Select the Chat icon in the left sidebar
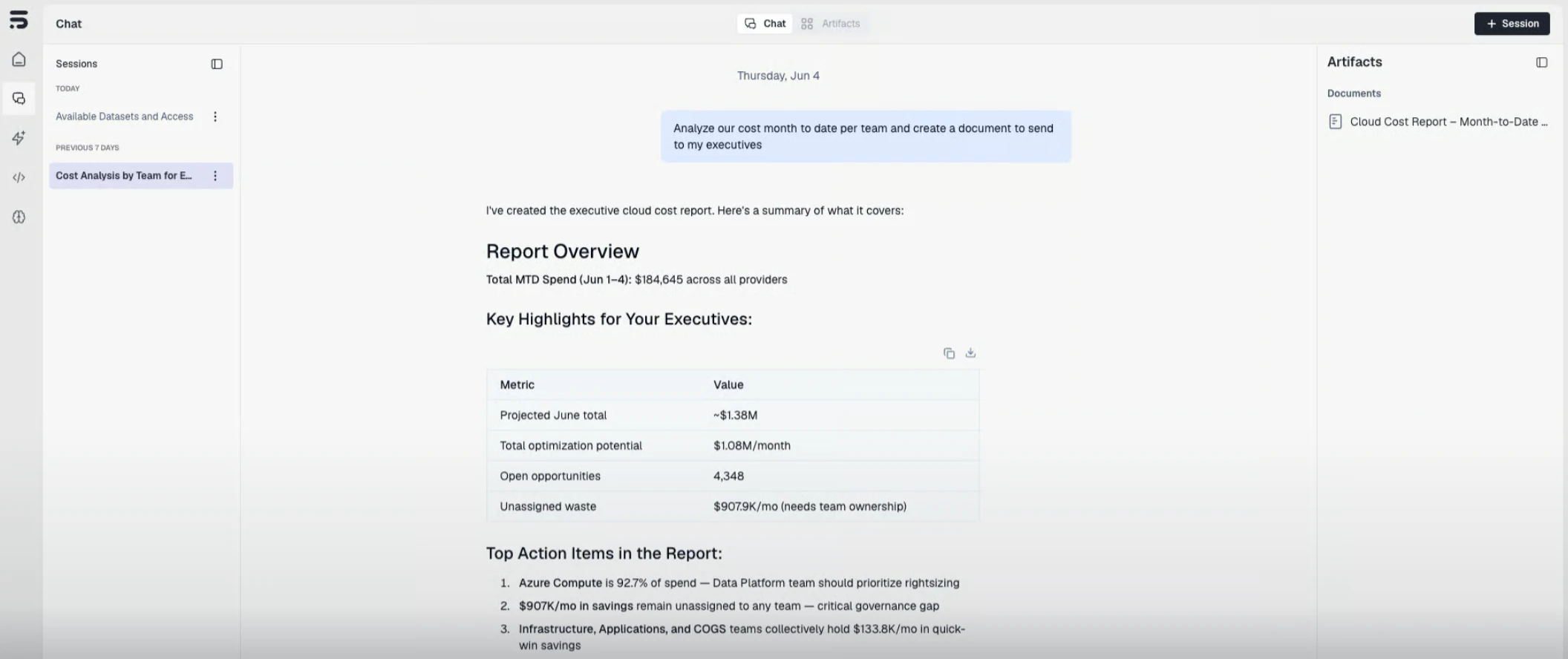Viewport: 1568px width, 659px height. tap(19, 99)
